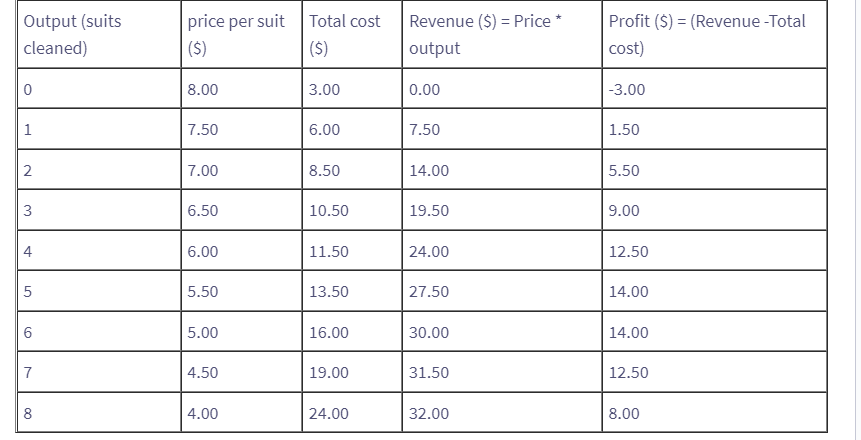Click the profit cell showing 9.00
This screenshot has width=861, height=440.
(714, 211)
